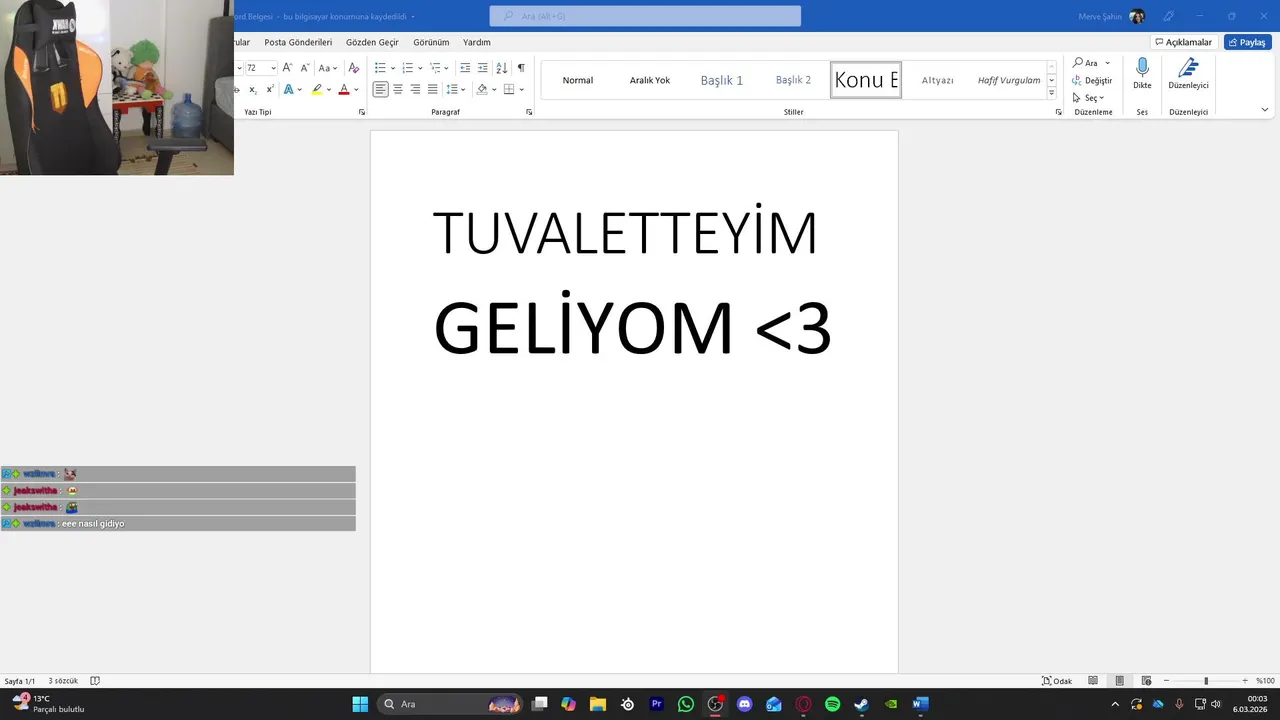Shrink font size with the smaller A icon
Screen dimensions: 1280x720
[x=304, y=68]
